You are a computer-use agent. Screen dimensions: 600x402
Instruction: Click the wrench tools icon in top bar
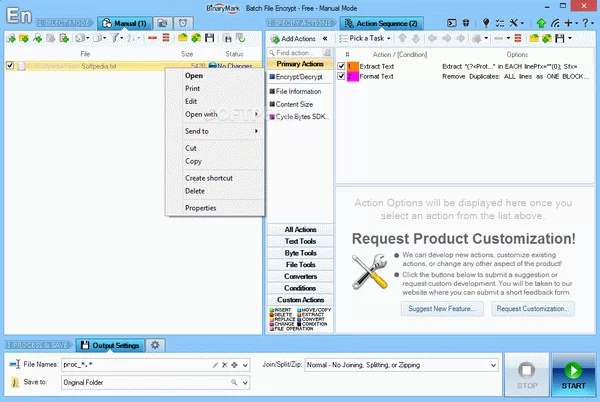click(512, 21)
